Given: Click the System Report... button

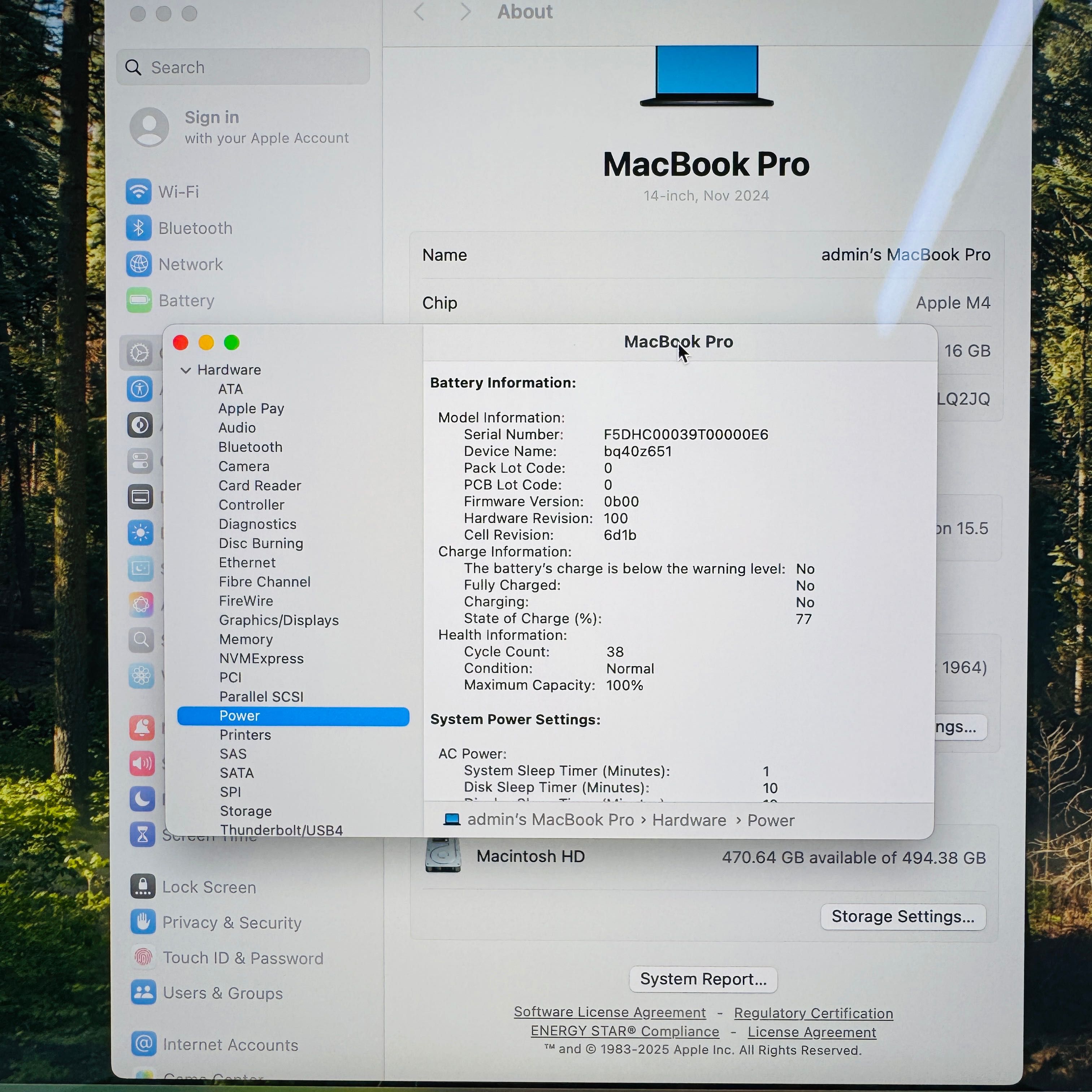Looking at the screenshot, I should 703,979.
